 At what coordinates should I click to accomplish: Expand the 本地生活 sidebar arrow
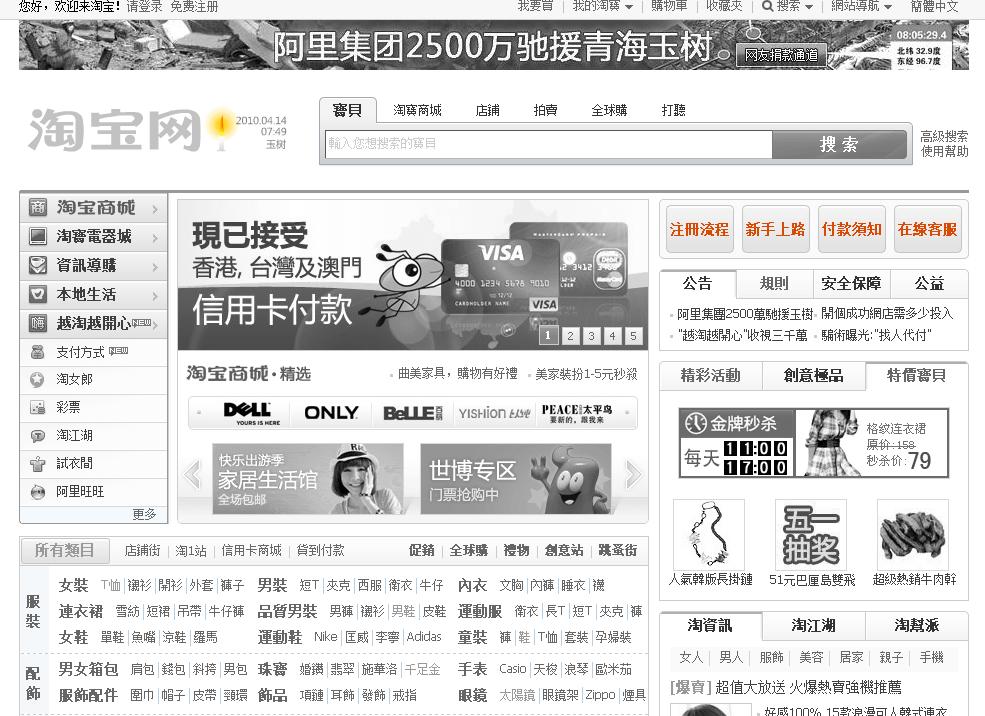coord(155,295)
